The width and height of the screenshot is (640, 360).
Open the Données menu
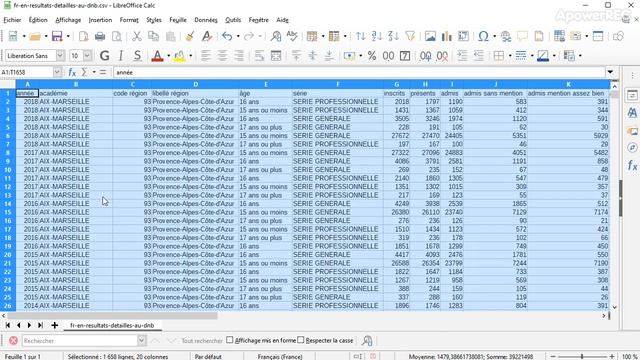(x=206, y=20)
